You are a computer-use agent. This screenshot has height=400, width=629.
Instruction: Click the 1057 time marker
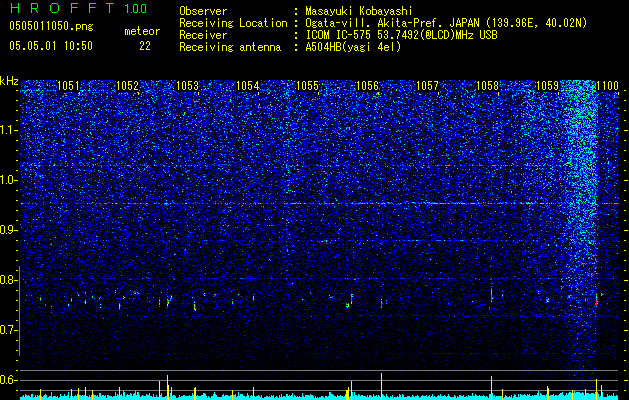tap(427, 86)
